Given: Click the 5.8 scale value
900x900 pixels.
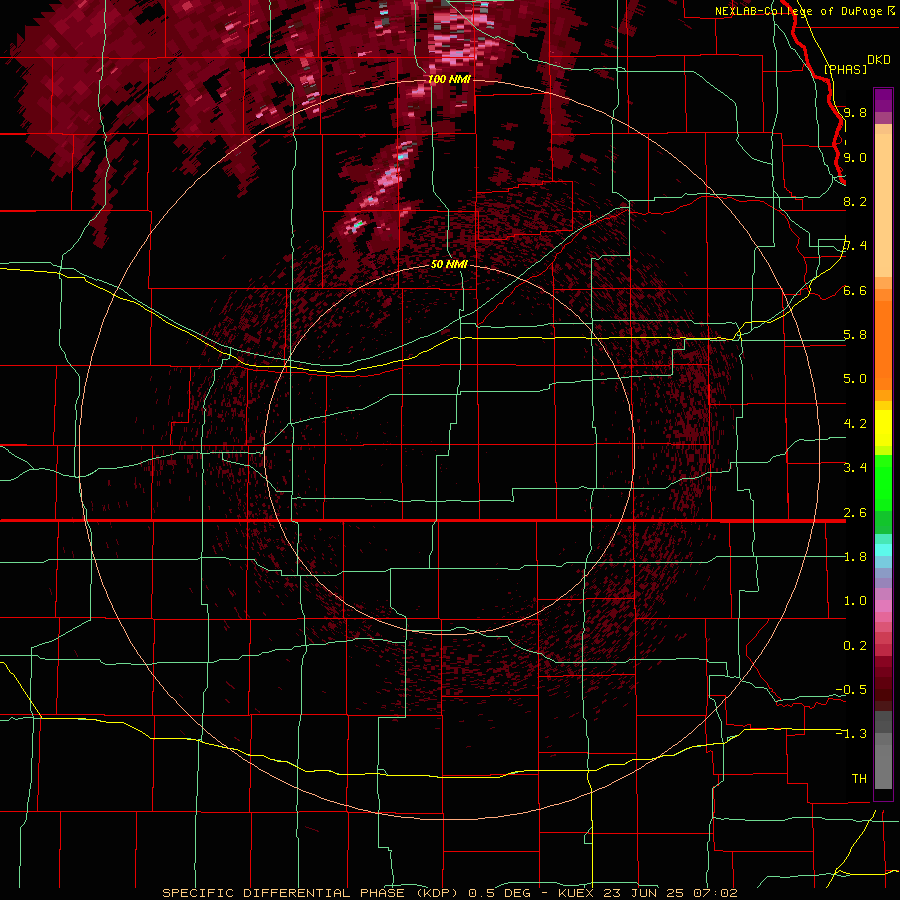Looking at the screenshot, I should [x=855, y=335].
